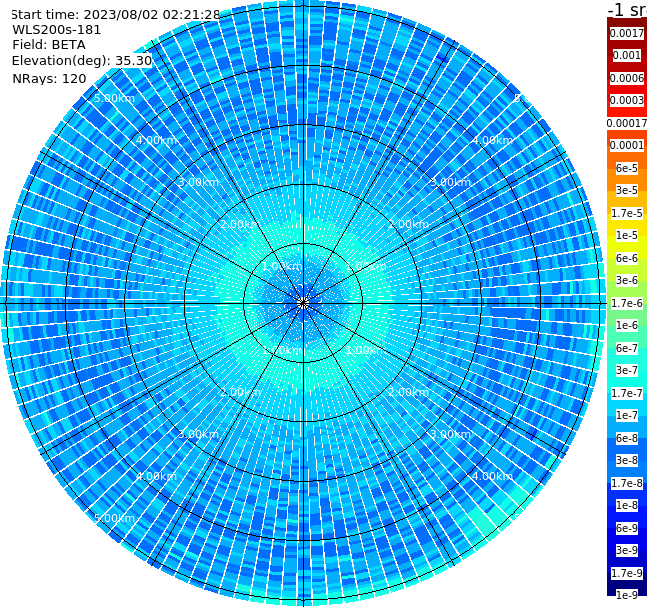The width and height of the screenshot is (647, 607).
Task: Click the NRays: 120 label
Action: tap(49, 78)
